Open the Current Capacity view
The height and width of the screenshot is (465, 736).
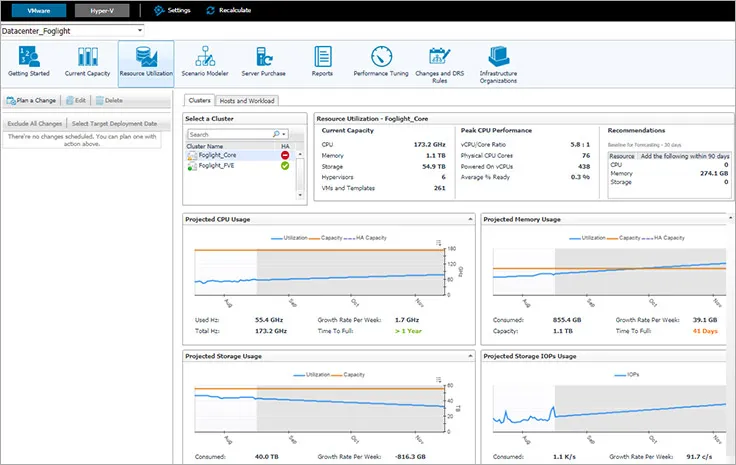pyautogui.click(x=88, y=60)
